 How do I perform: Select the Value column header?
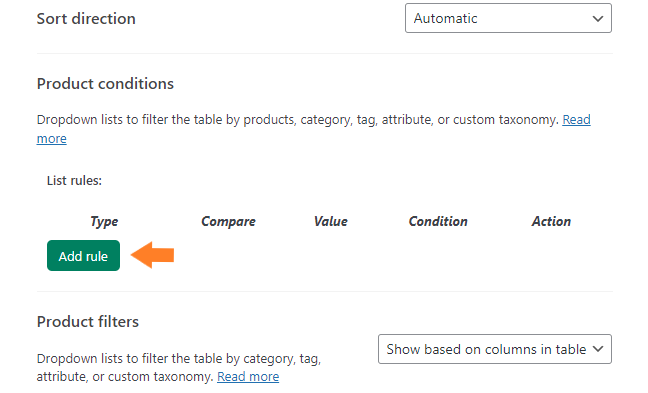pos(330,222)
